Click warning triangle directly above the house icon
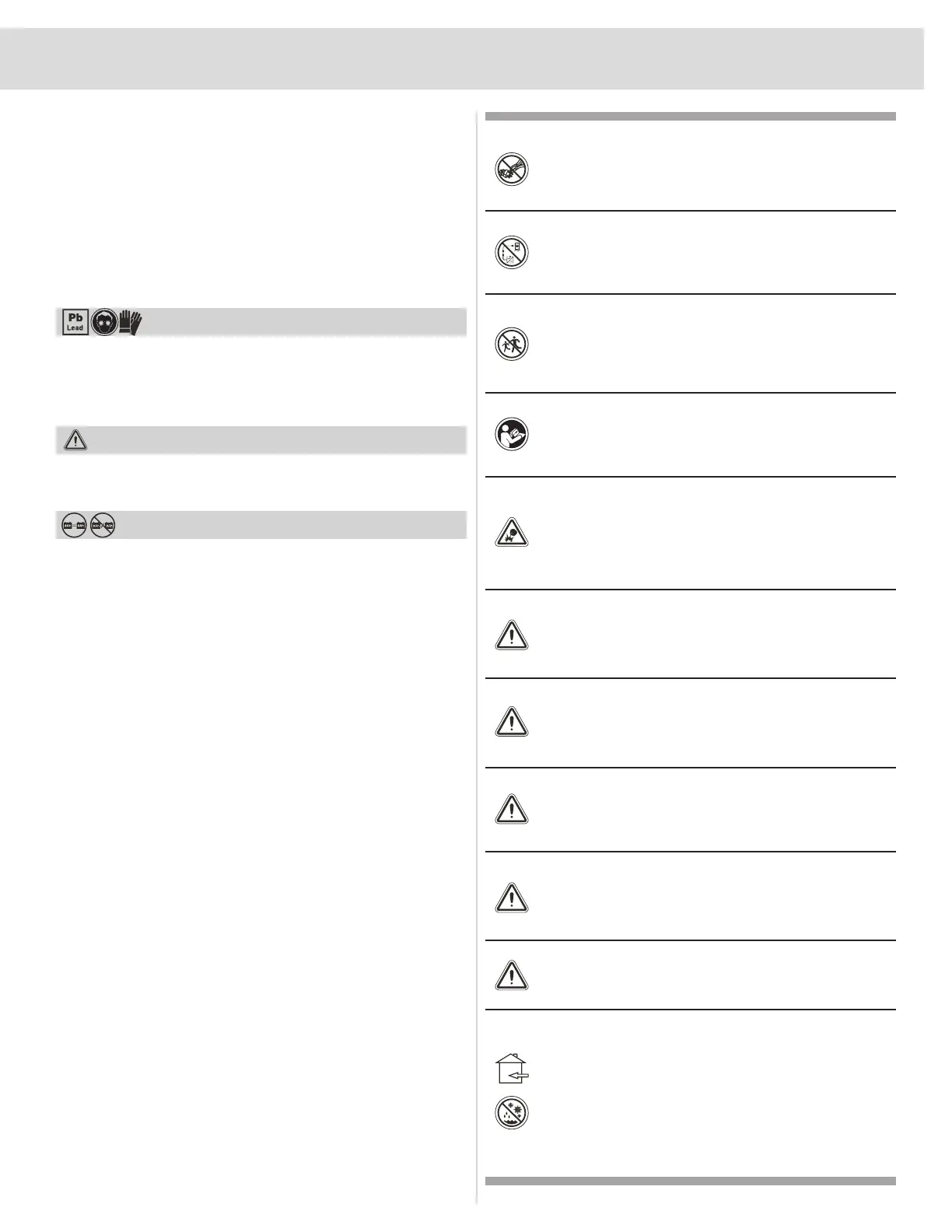This screenshot has width=952, height=1232. (512, 975)
